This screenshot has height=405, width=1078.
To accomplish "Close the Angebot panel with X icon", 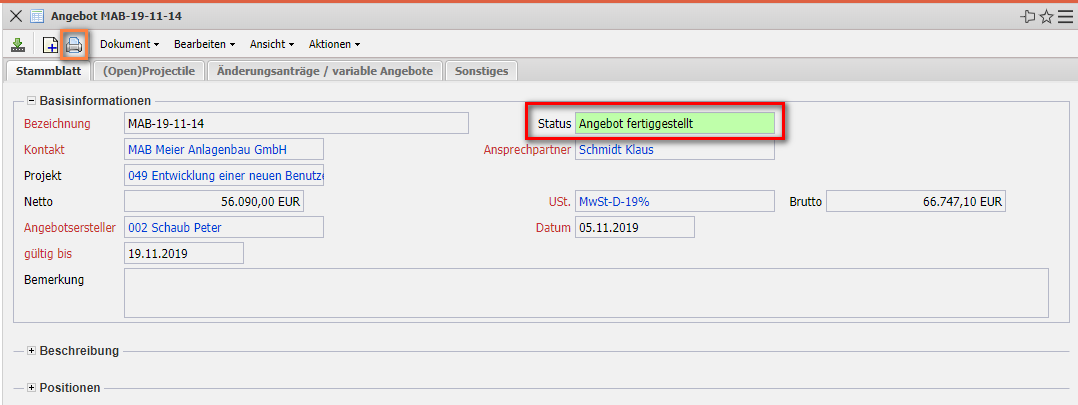I will (16, 16).
